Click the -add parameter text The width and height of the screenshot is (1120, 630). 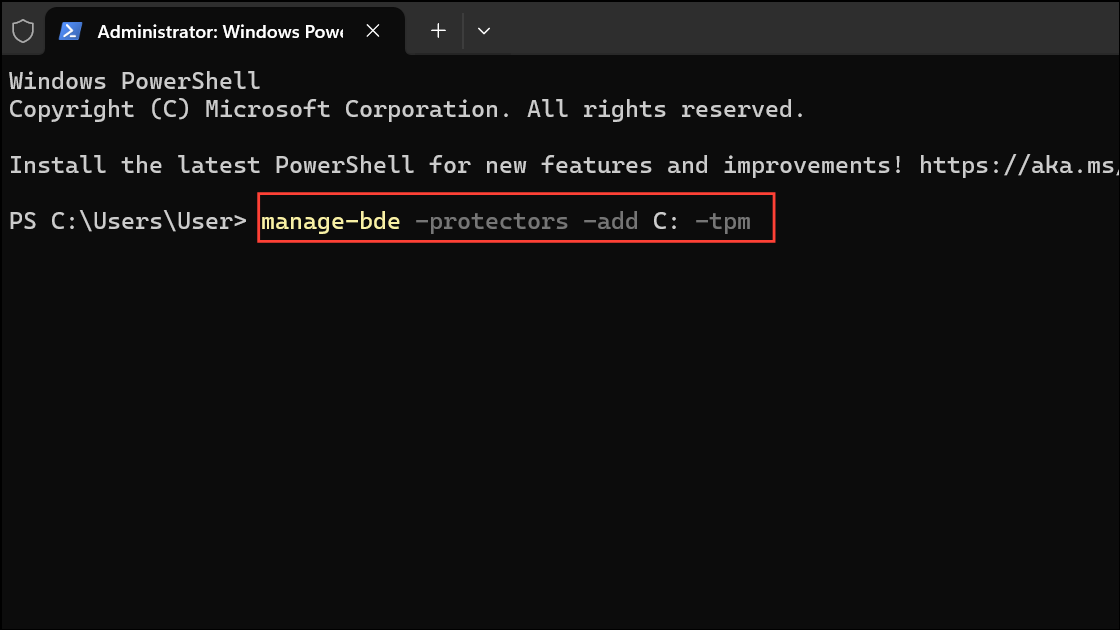coord(611,221)
